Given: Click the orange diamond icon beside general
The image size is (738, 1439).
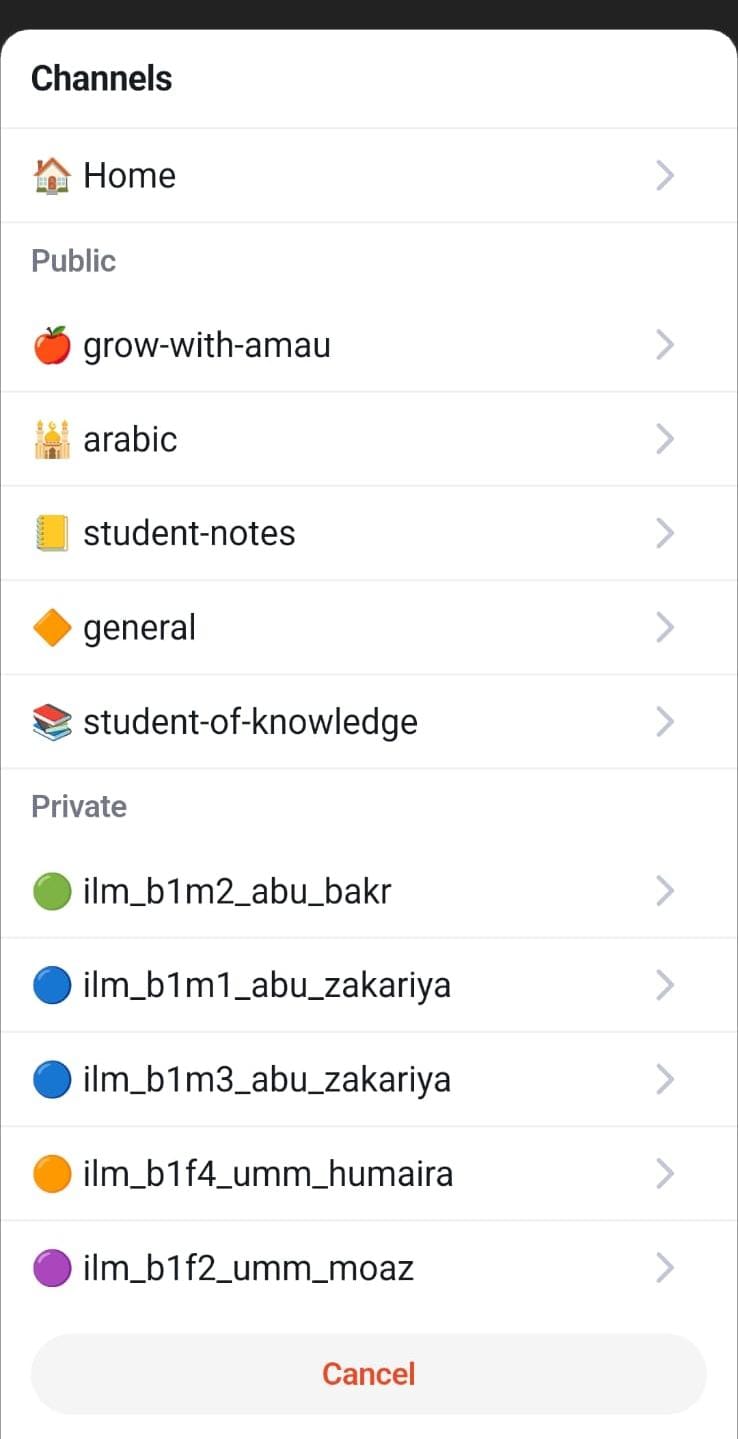Looking at the screenshot, I should pyautogui.click(x=51, y=628).
